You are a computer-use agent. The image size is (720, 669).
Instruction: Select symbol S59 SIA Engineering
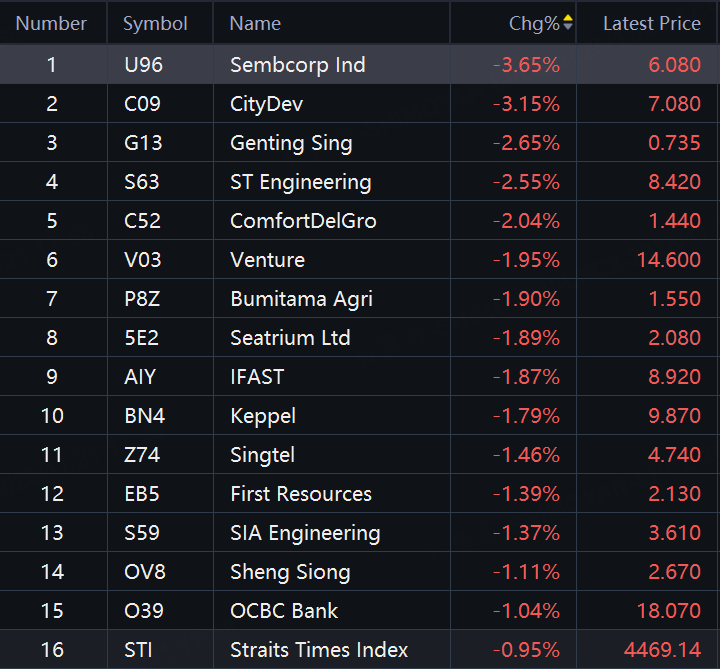[x=142, y=533]
